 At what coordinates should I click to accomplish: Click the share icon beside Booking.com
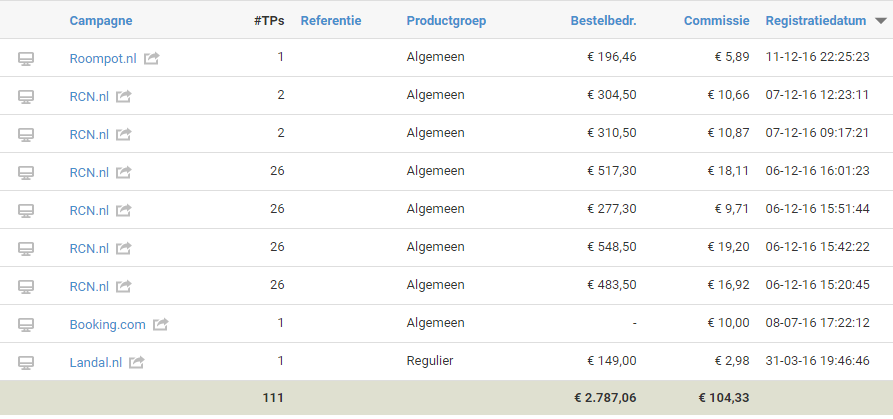pyautogui.click(x=161, y=324)
